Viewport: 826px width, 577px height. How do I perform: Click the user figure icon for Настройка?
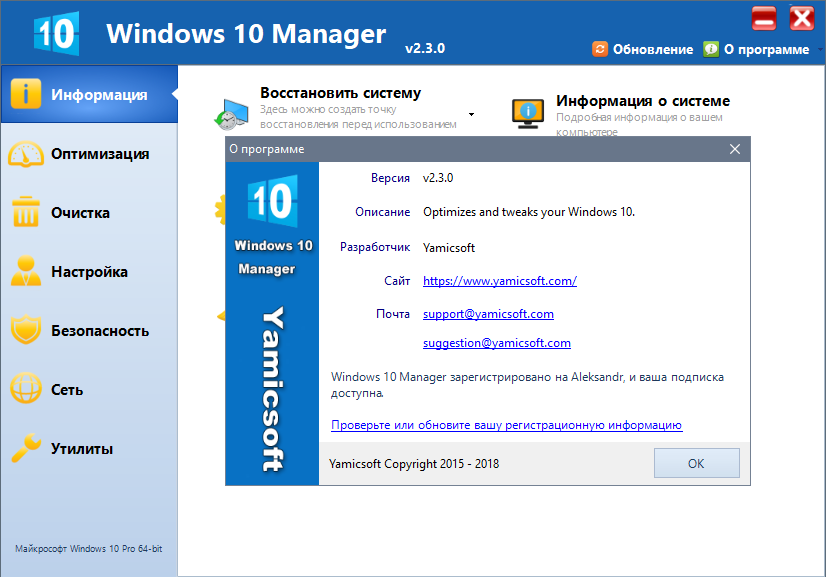coord(26,271)
